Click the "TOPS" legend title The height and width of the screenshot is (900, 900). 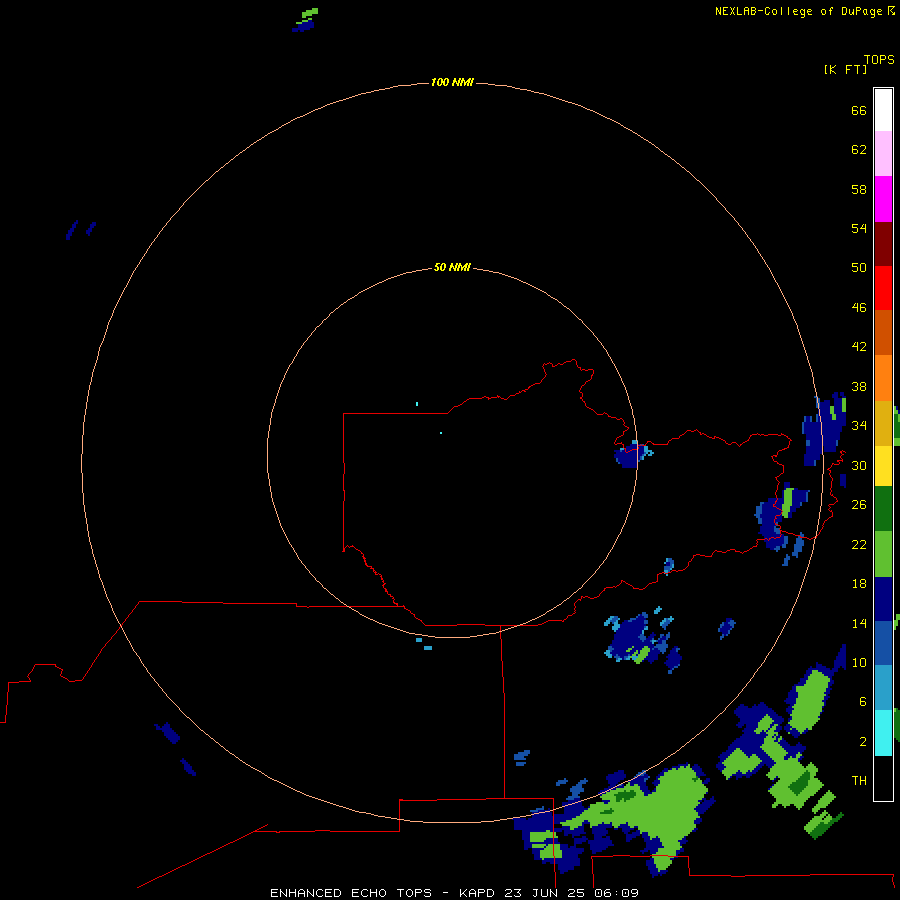[x=879, y=60]
